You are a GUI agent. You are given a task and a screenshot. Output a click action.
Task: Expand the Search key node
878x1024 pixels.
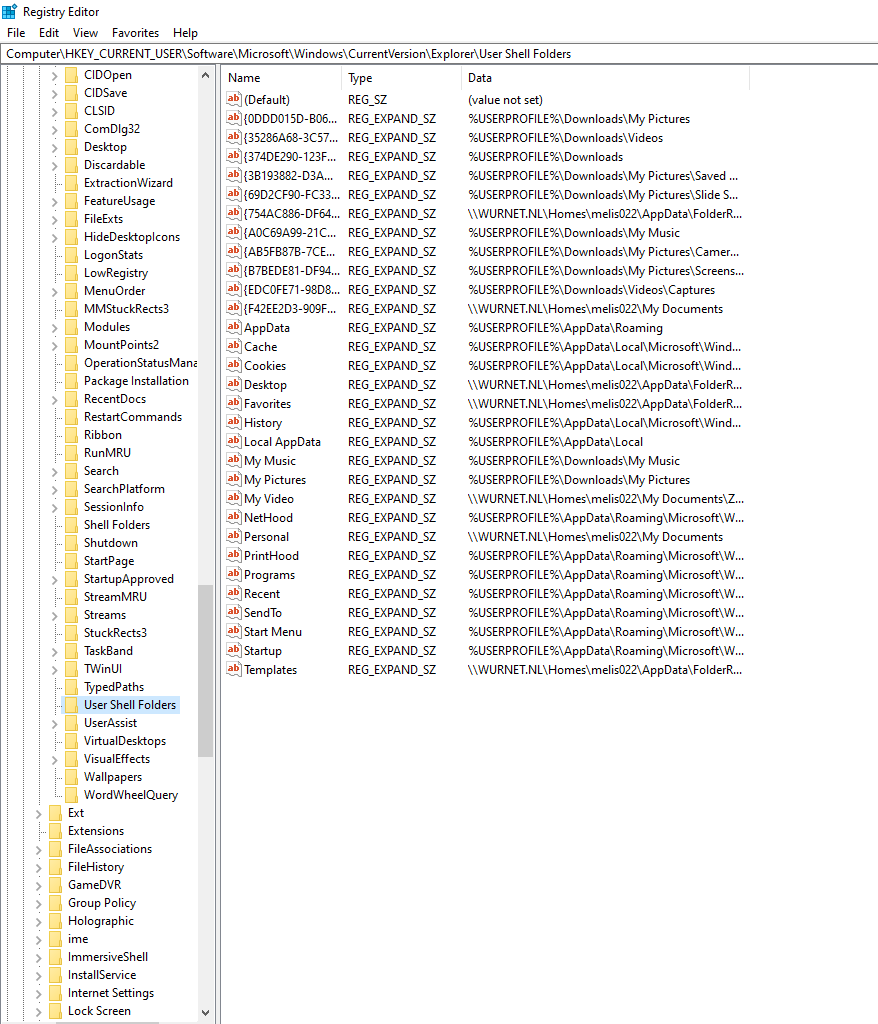click(x=55, y=472)
